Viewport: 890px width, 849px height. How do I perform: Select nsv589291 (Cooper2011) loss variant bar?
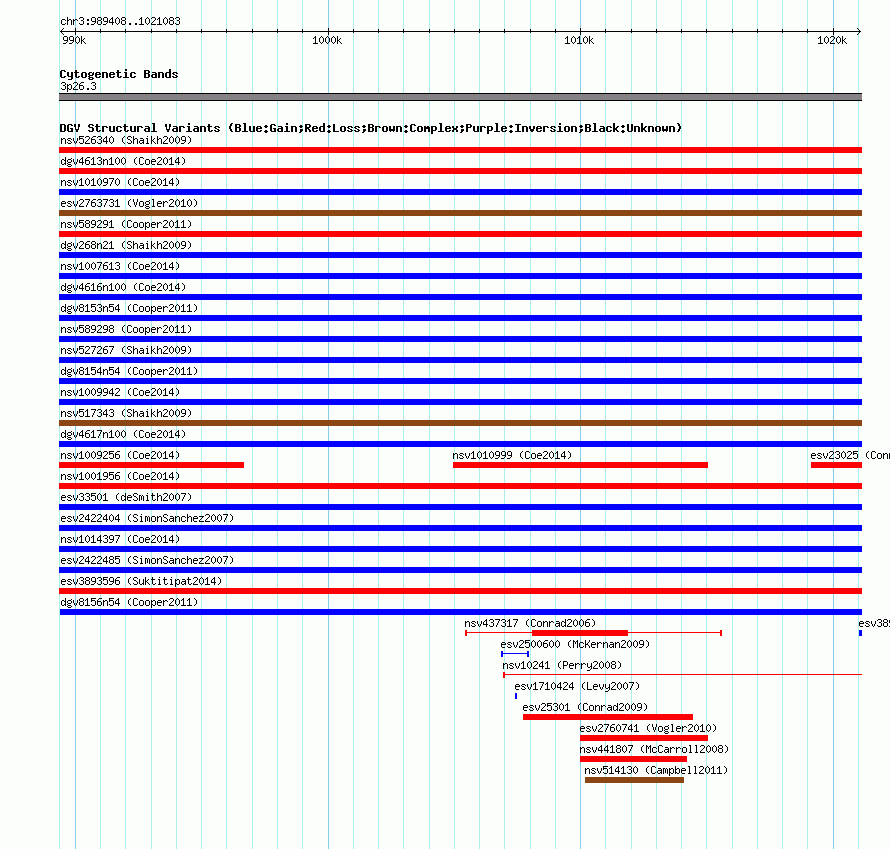point(460,234)
